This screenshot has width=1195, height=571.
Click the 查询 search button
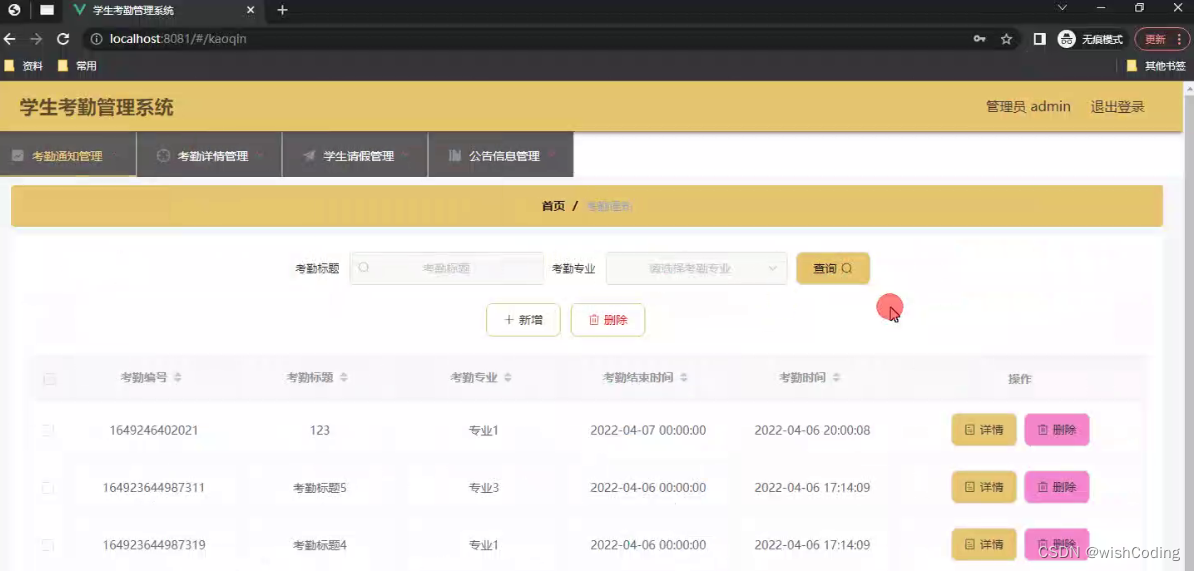[833, 268]
